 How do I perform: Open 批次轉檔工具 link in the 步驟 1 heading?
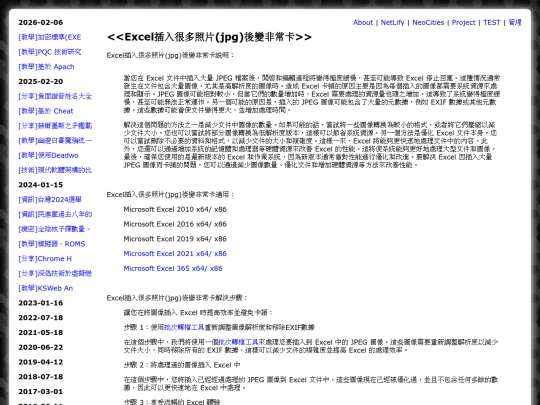(x=184, y=327)
